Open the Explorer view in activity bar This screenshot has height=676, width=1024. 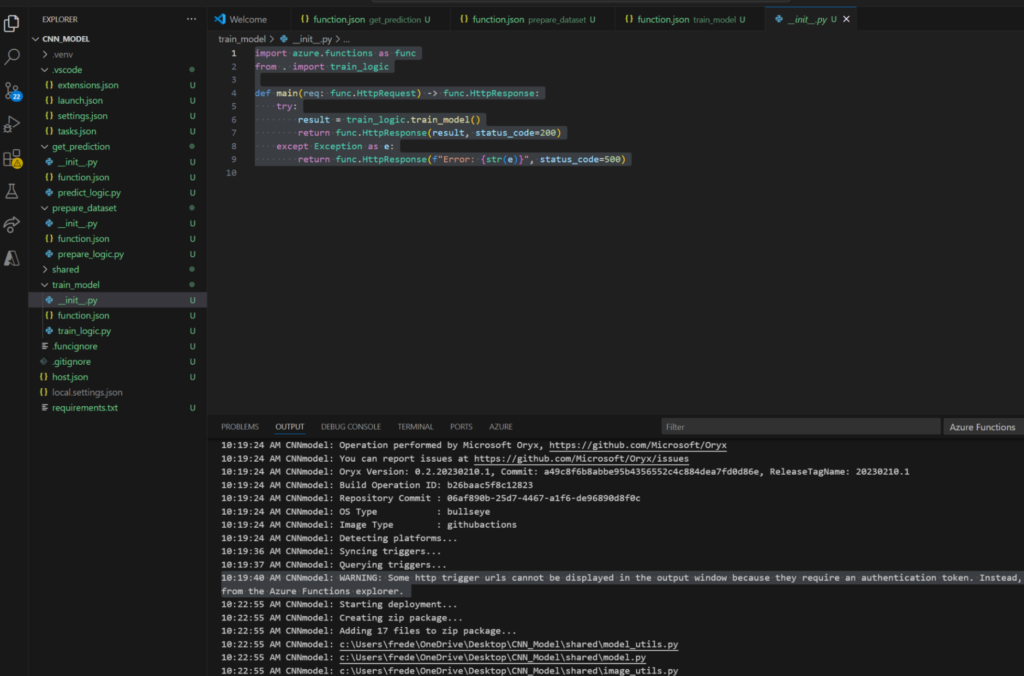click(12, 24)
